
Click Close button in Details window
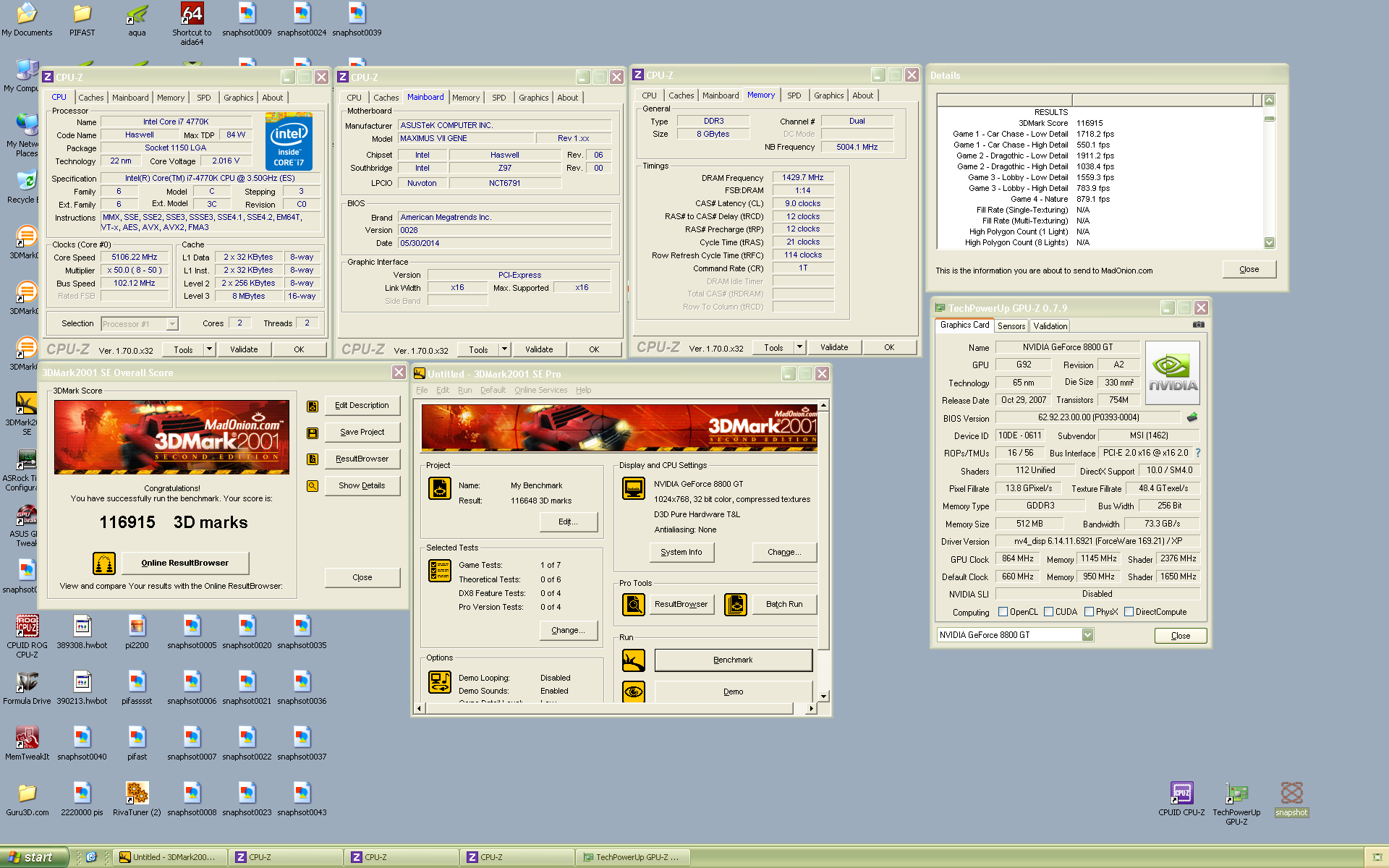click(1249, 269)
